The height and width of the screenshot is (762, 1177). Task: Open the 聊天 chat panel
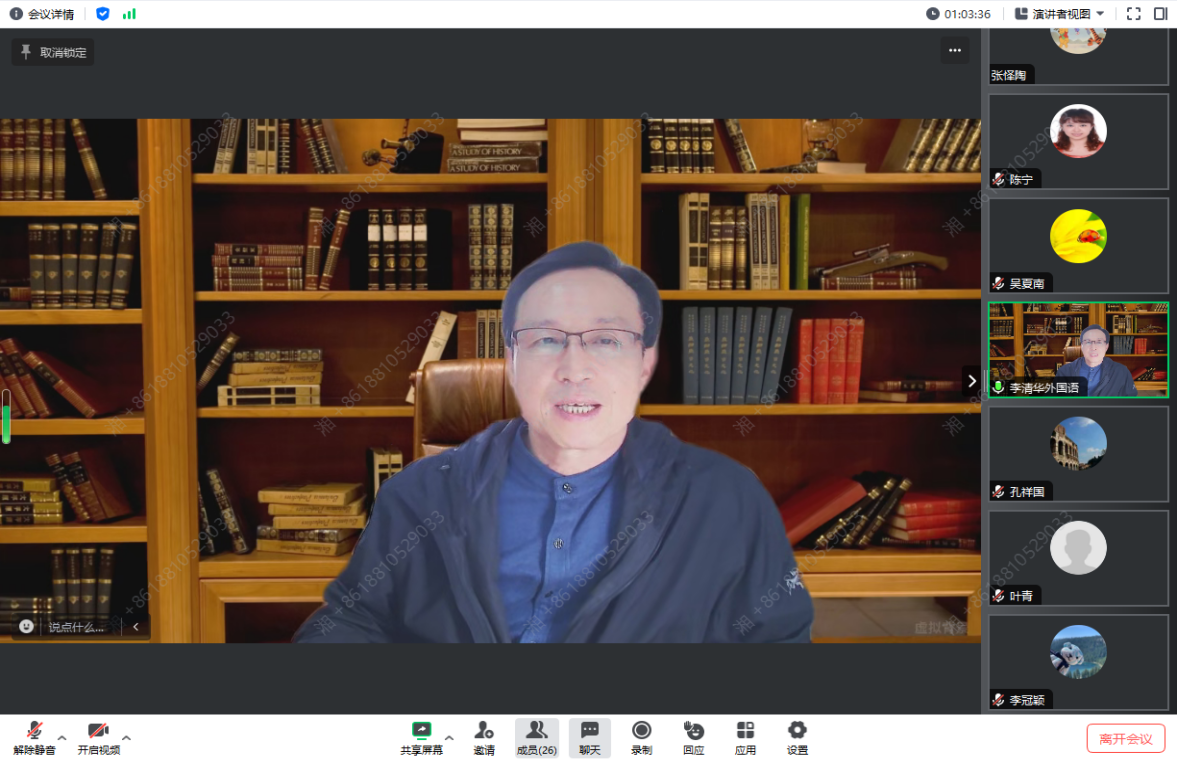pos(590,731)
